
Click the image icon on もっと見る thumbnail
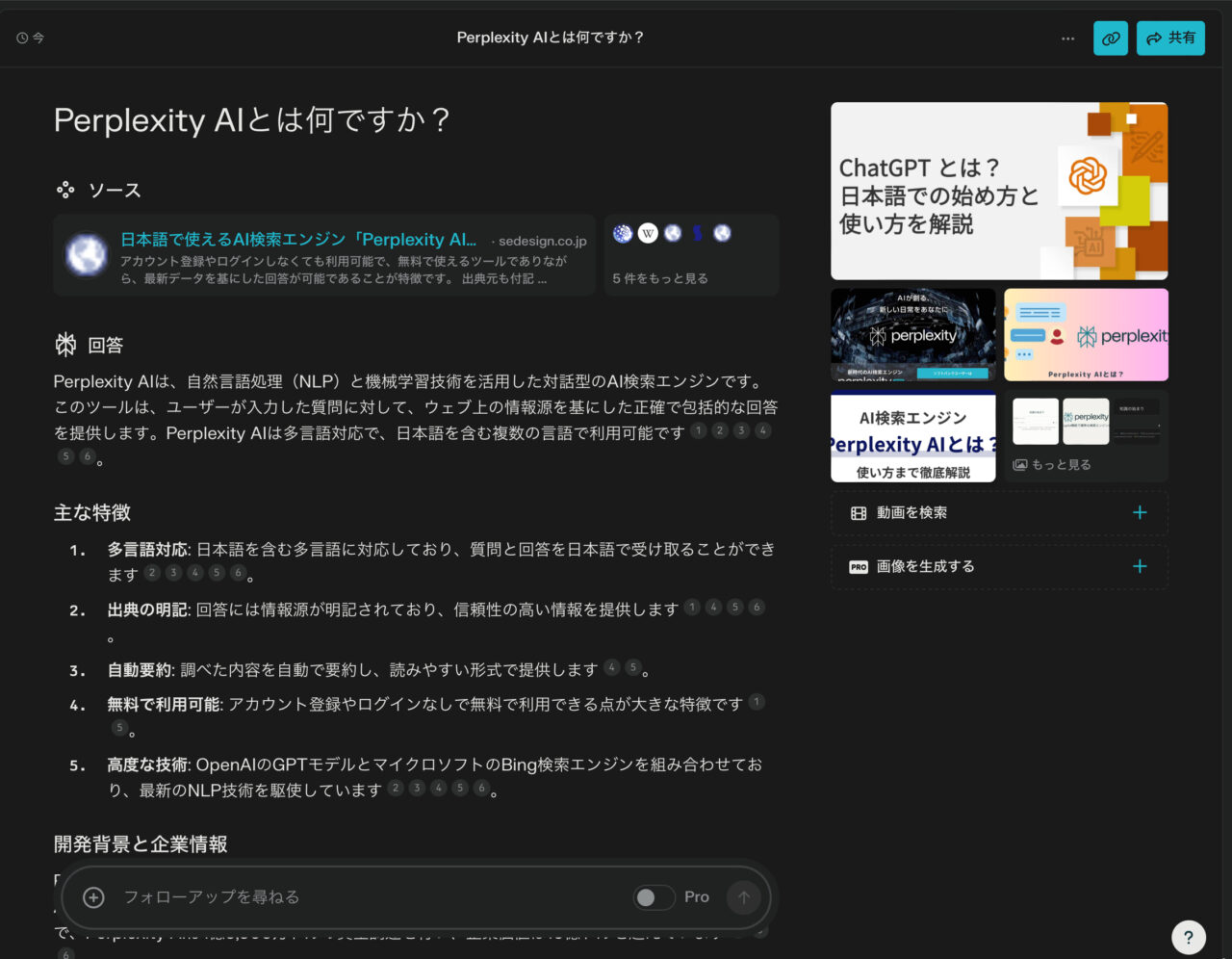1018,463
